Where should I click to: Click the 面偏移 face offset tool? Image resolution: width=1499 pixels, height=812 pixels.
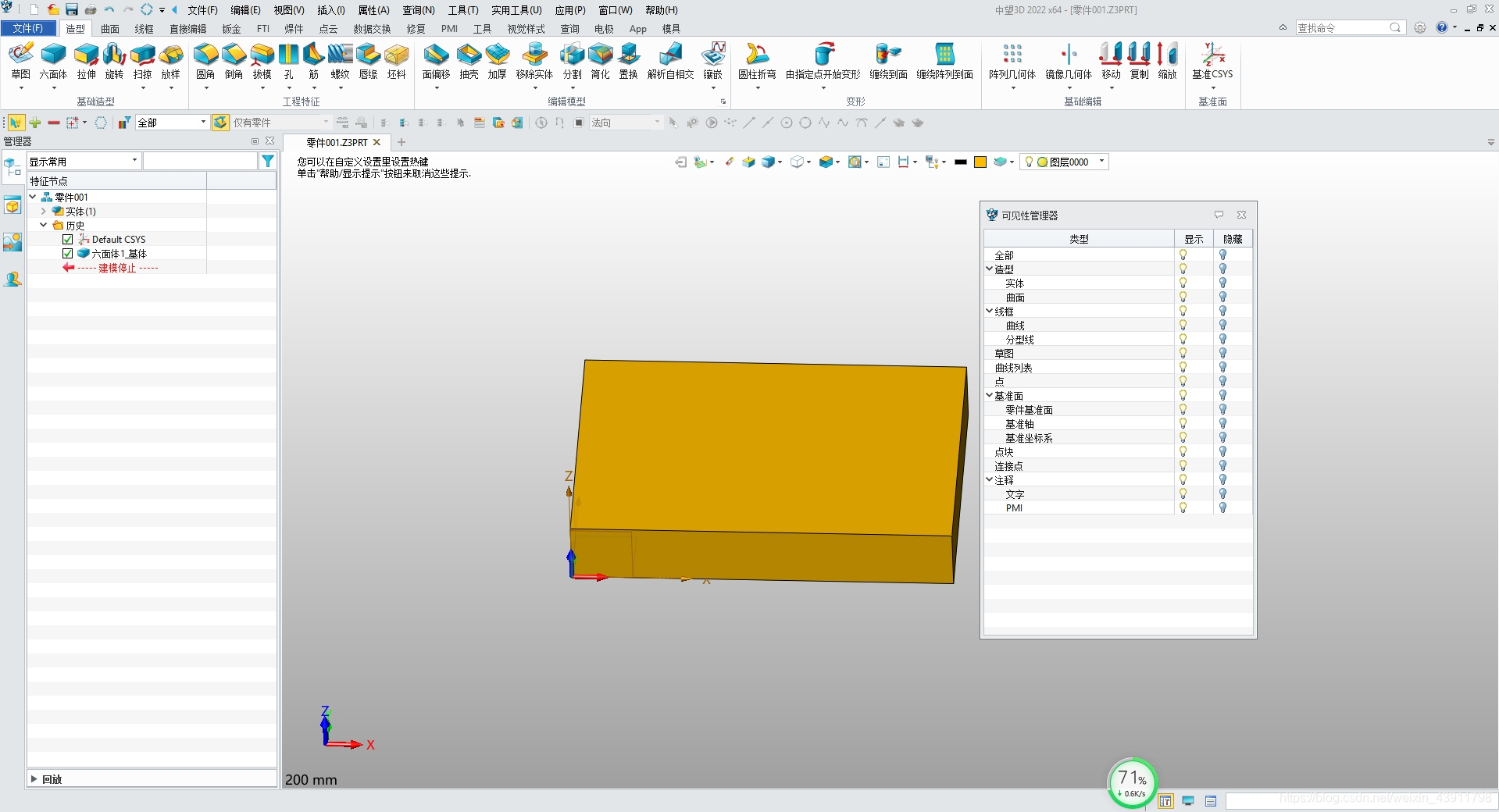click(x=436, y=62)
